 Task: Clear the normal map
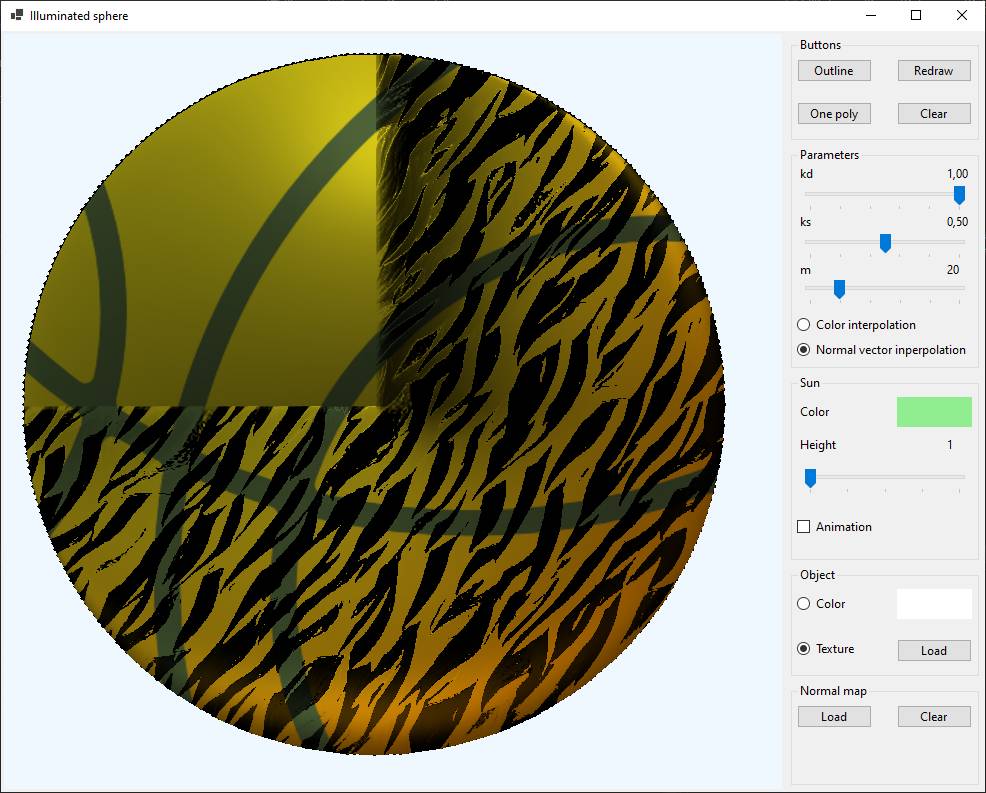[934, 717]
